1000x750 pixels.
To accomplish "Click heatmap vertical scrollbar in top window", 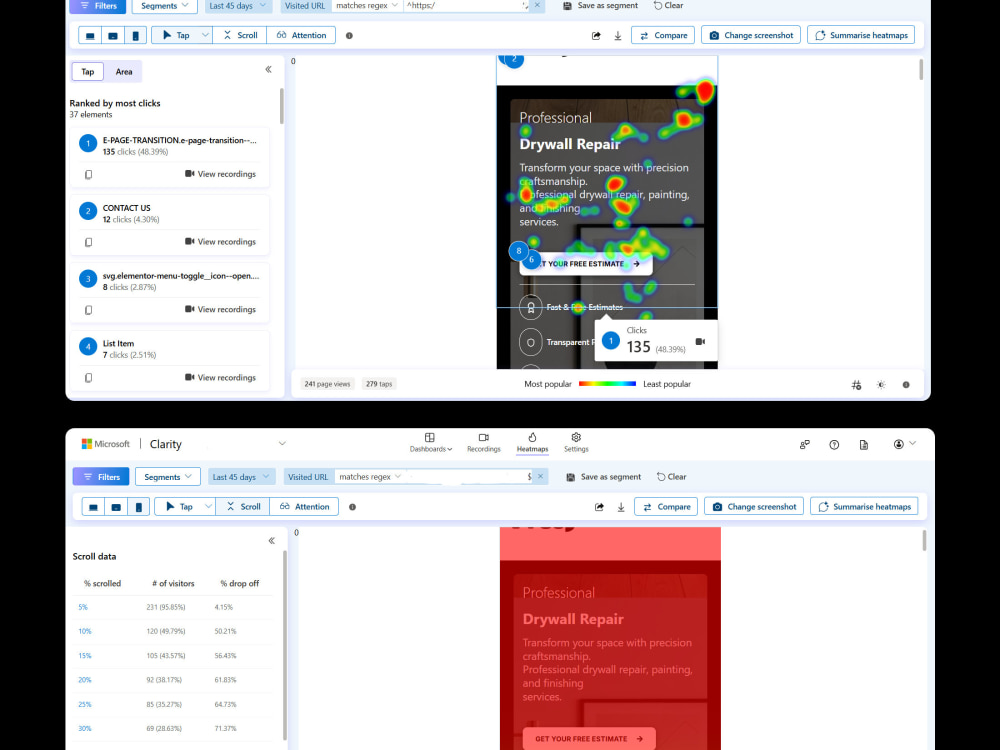I will 921,70.
